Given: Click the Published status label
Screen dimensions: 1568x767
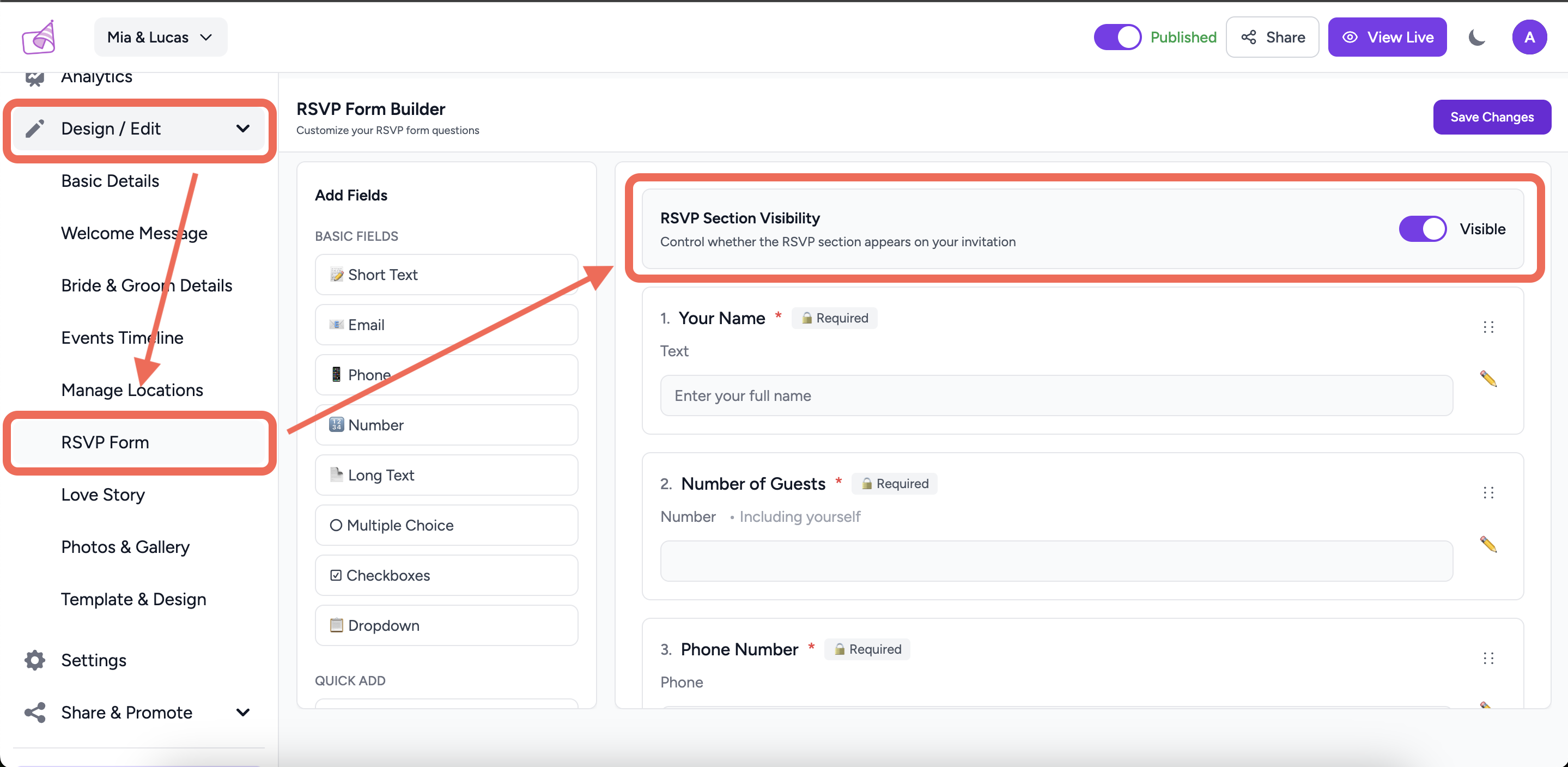Looking at the screenshot, I should (x=1183, y=37).
